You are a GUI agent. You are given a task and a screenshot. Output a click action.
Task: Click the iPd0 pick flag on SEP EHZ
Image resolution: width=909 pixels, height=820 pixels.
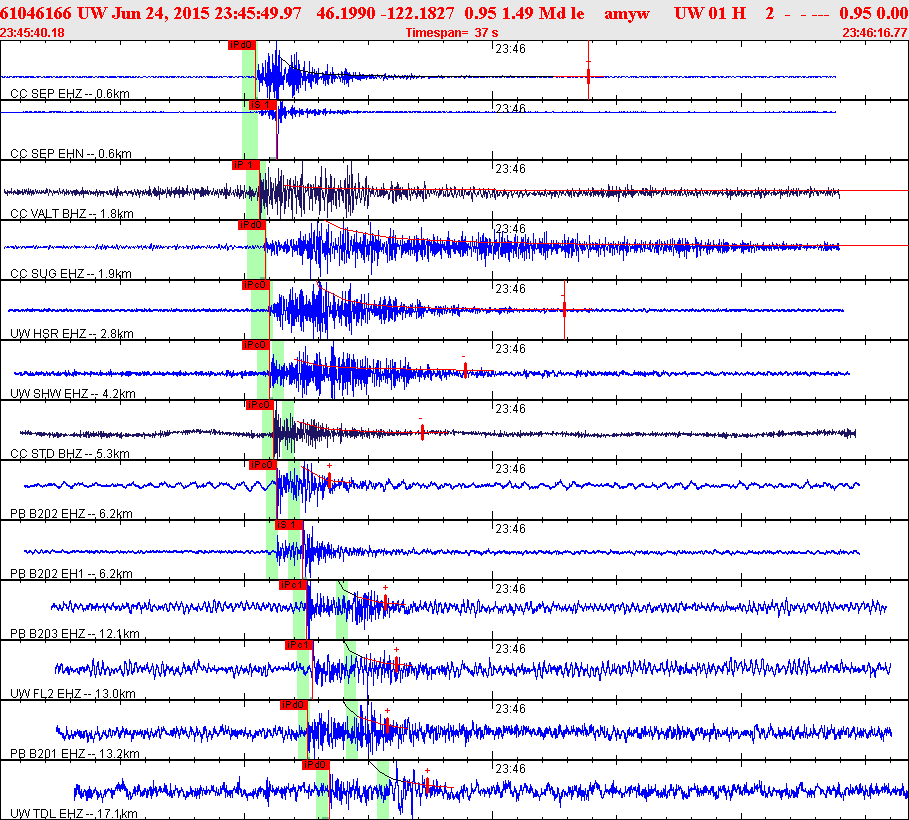[241, 45]
